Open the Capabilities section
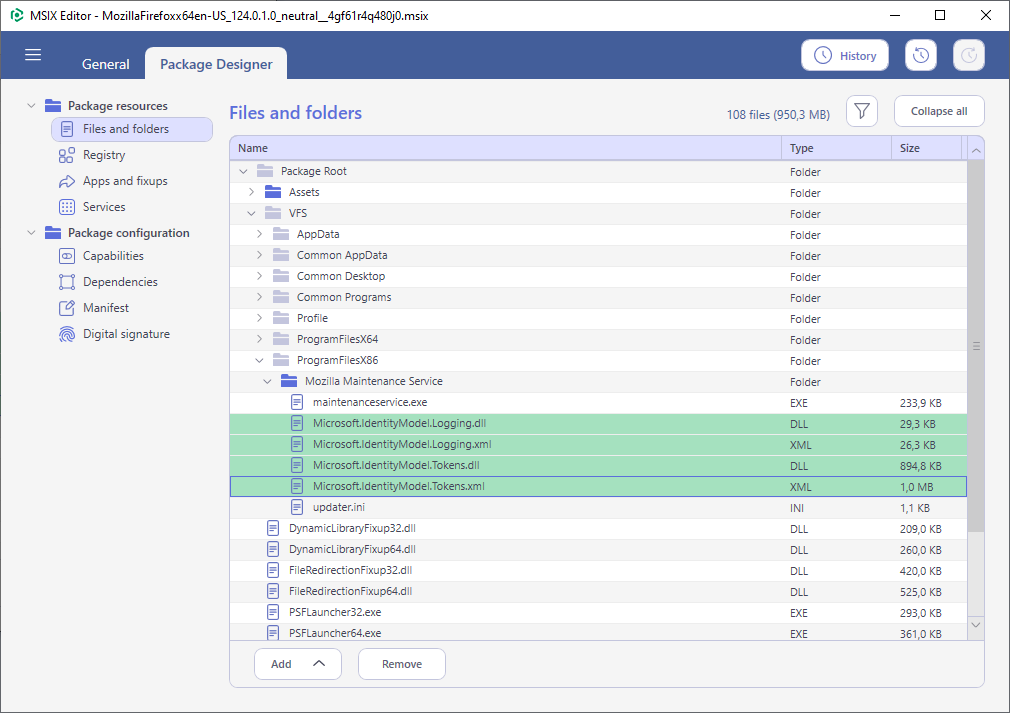 113,256
